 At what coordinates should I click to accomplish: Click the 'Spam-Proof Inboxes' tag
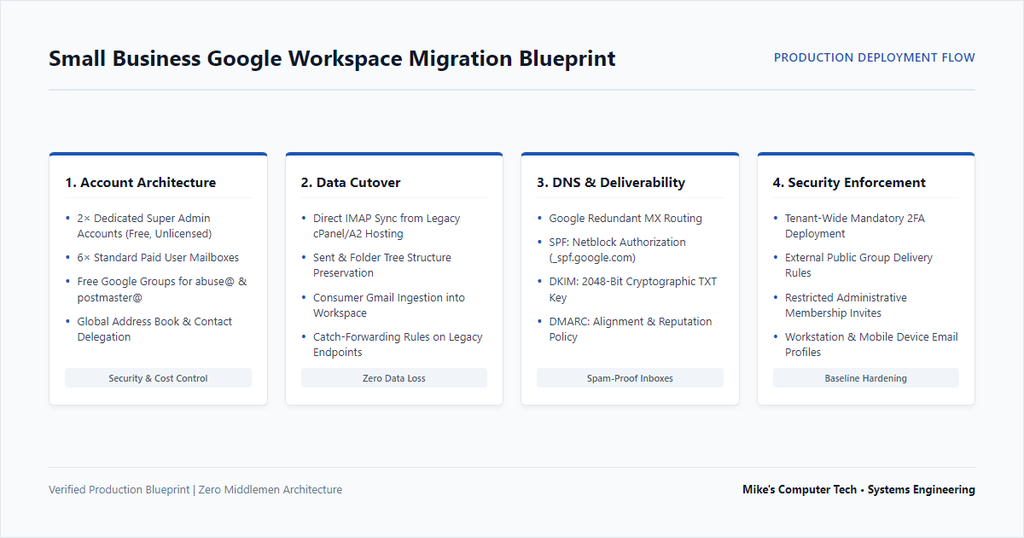click(x=630, y=378)
